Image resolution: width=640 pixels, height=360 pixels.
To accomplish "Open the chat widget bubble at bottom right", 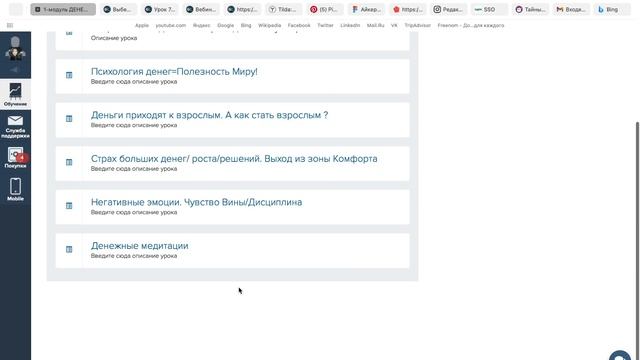I will 620,356.
